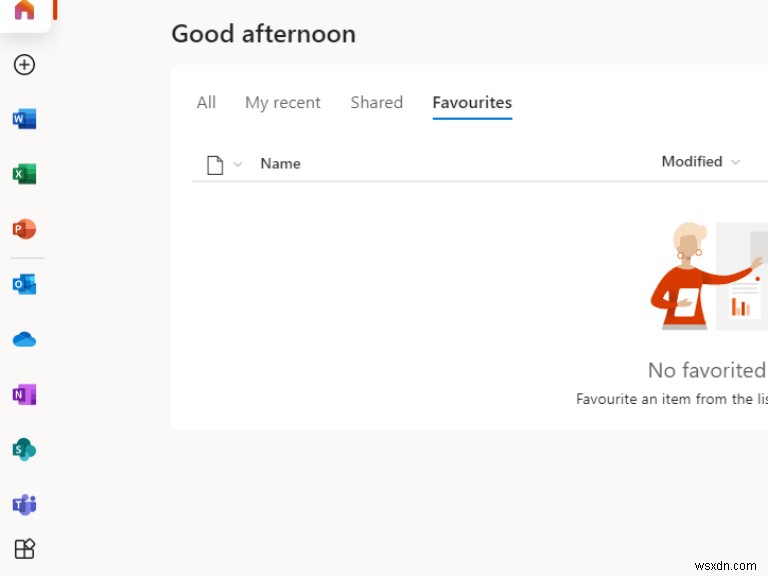Switch to the Shared tab
Image resolution: width=768 pixels, height=576 pixels.
(x=376, y=102)
